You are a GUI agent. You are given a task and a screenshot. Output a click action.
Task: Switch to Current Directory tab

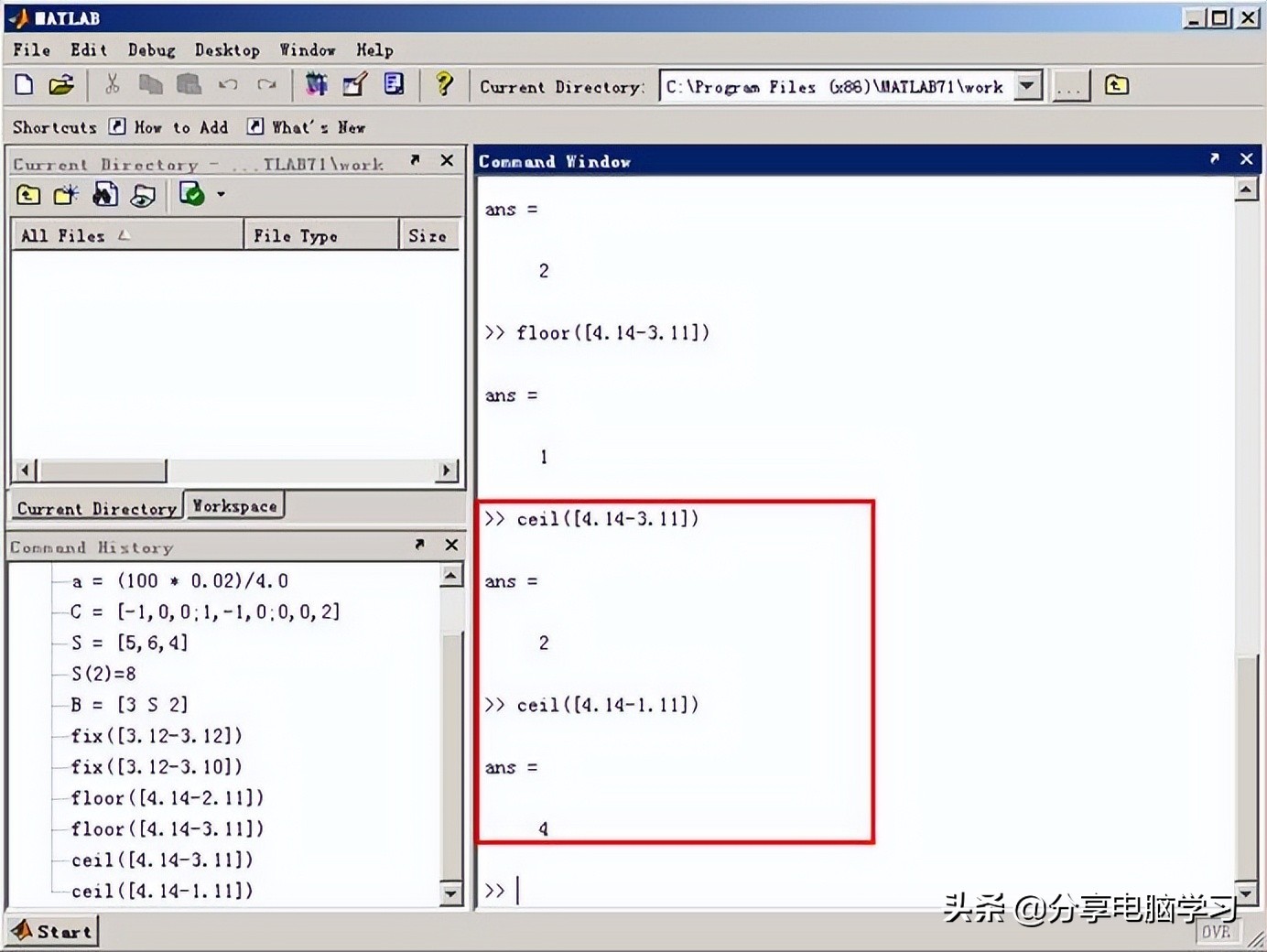pyautogui.click(x=96, y=508)
